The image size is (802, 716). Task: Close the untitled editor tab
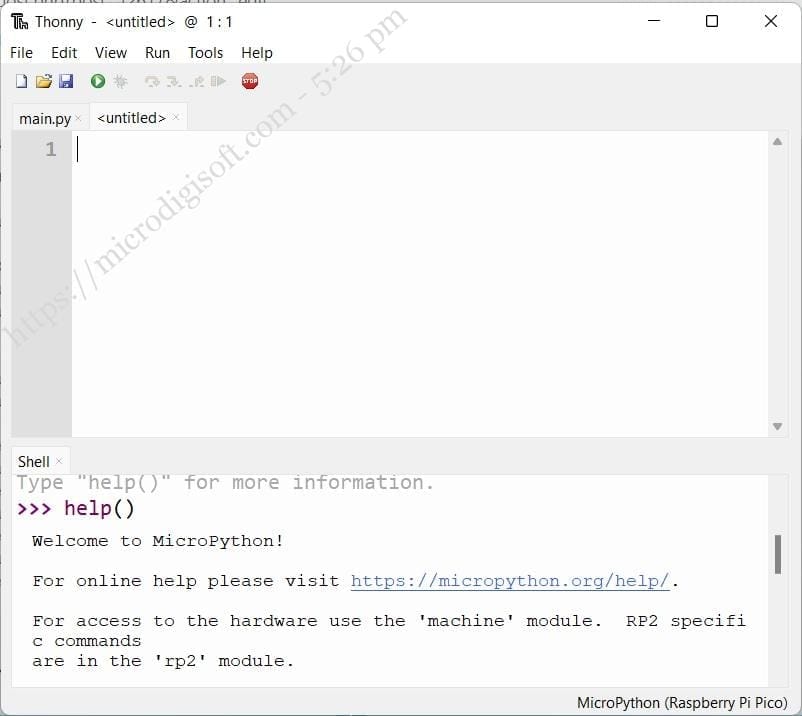pyautogui.click(x=174, y=116)
